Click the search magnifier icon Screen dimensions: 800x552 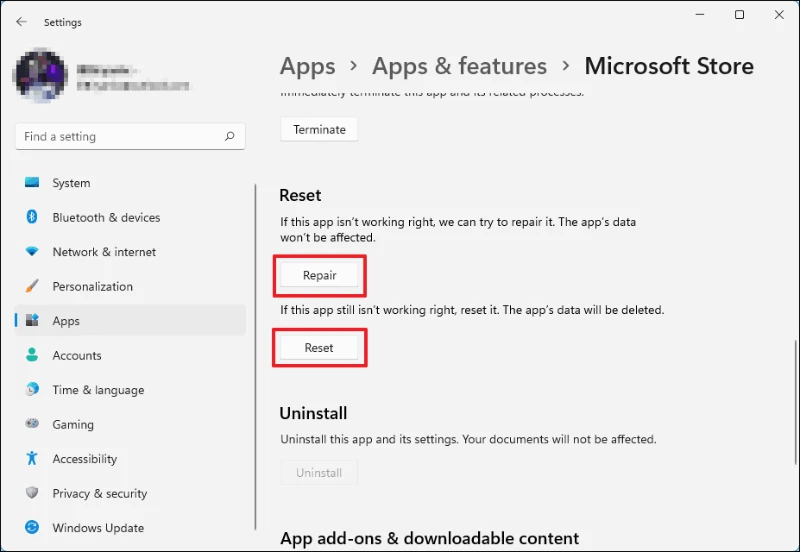(230, 136)
